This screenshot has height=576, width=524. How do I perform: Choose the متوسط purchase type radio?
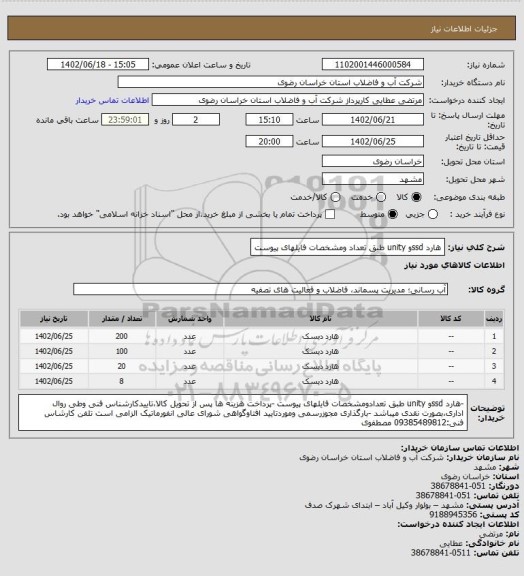393,214
